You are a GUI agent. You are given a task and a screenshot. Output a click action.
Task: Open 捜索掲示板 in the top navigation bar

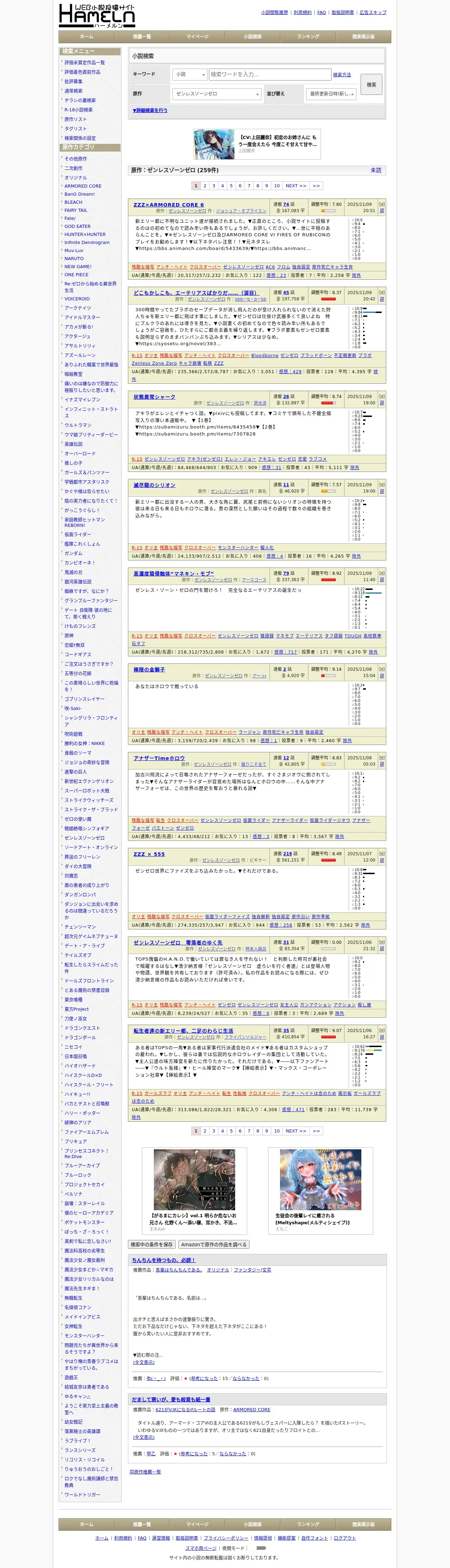coord(363,36)
